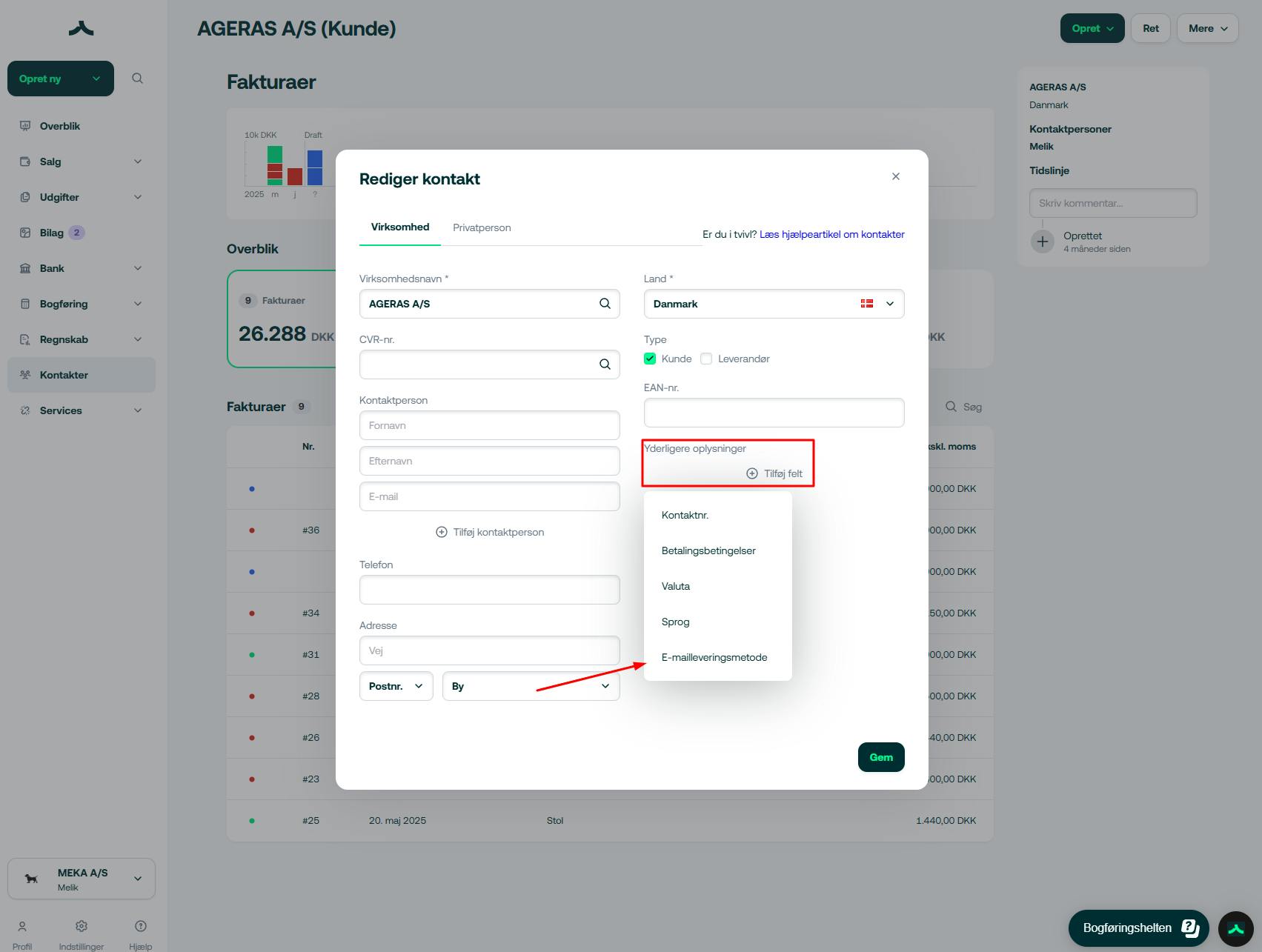Open the By city dropdown
The width and height of the screenshot is (1262, 952).
531,686
